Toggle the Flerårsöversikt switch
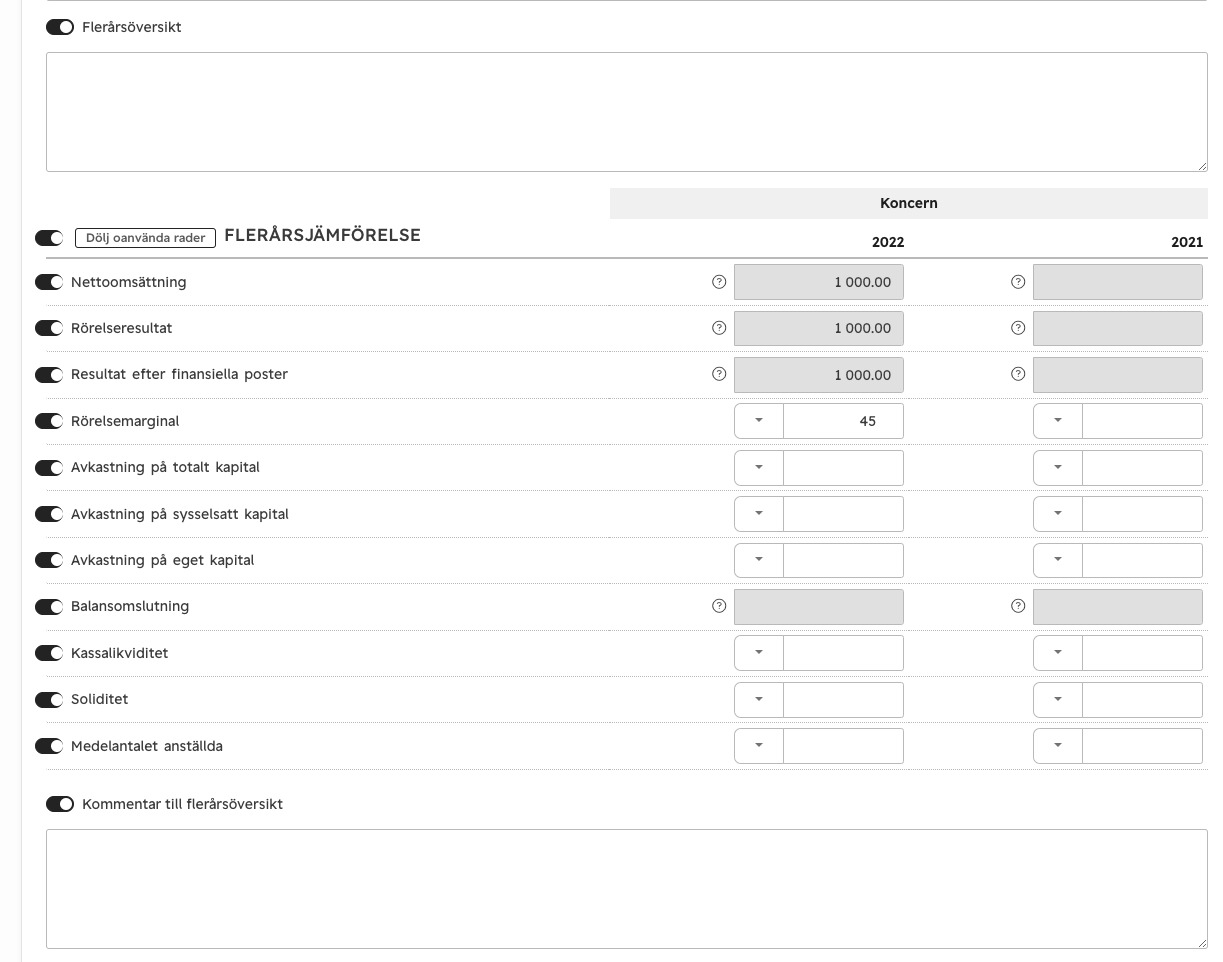Screen dimensions: 1223x962 coord(60,27)
